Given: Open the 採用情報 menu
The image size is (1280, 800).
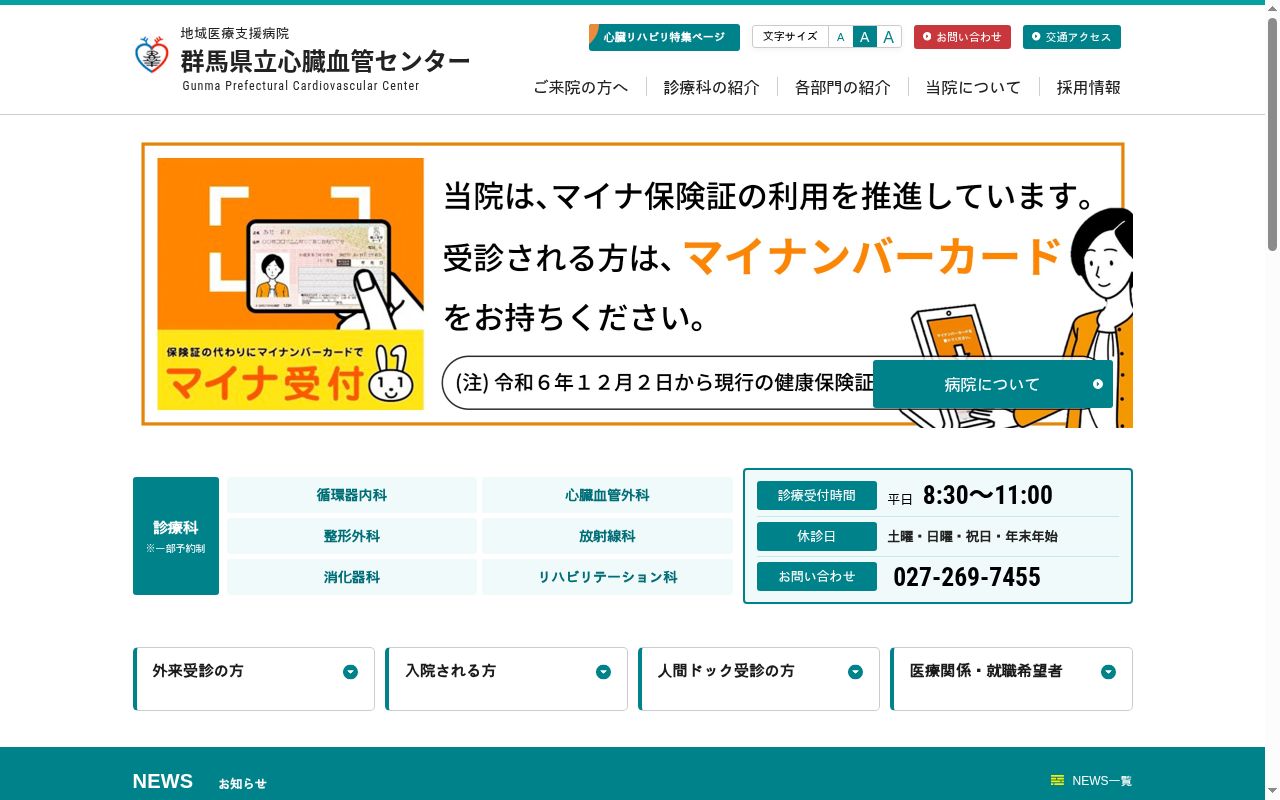Looking at the screenshot, I should pos(1089,87).
